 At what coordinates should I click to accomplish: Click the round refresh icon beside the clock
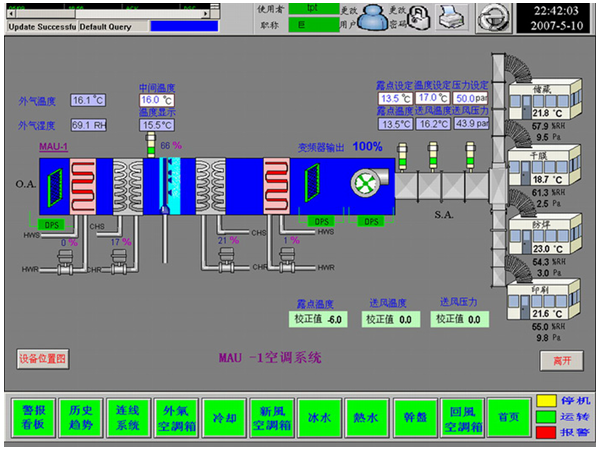coord(490,17)
